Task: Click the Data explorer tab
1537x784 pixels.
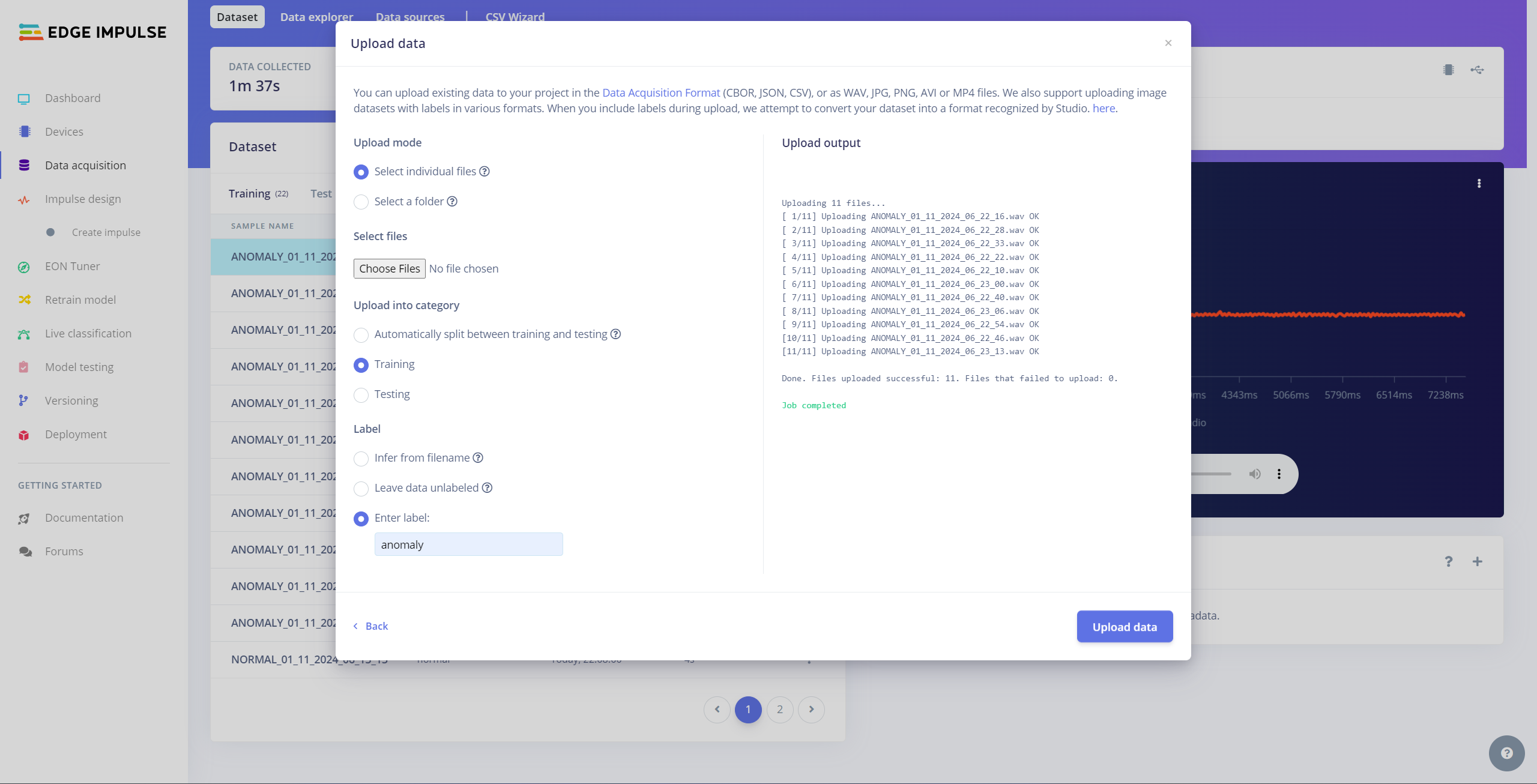Action: 316,17
